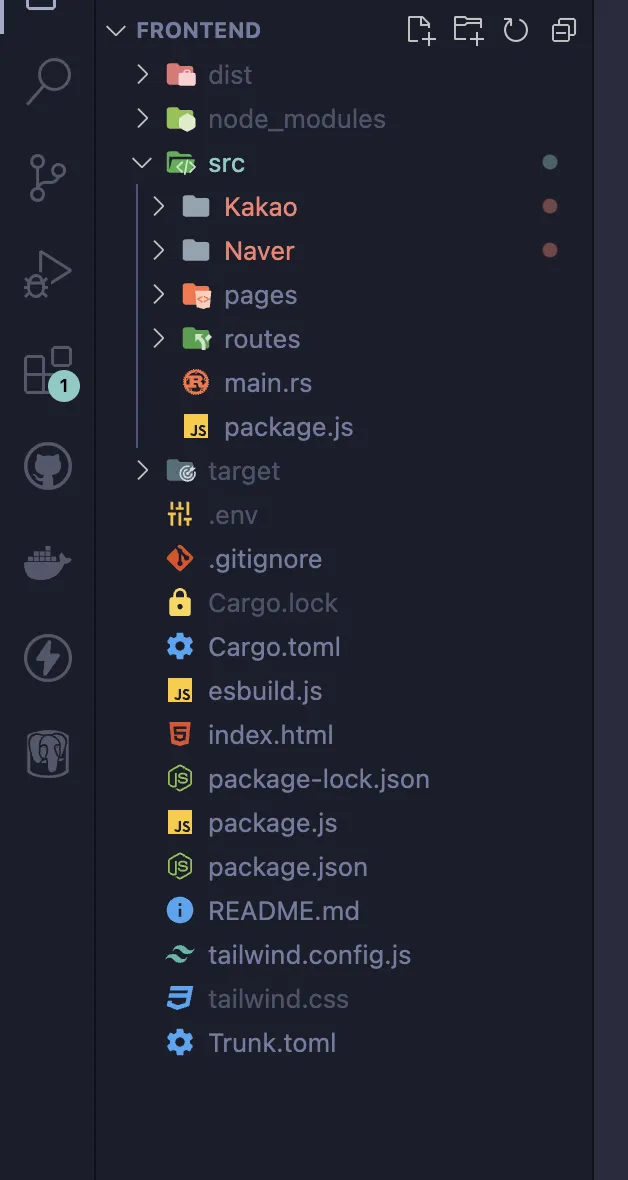Collapse all folders in explorer
628x1180 pixels.
[563, 30]
